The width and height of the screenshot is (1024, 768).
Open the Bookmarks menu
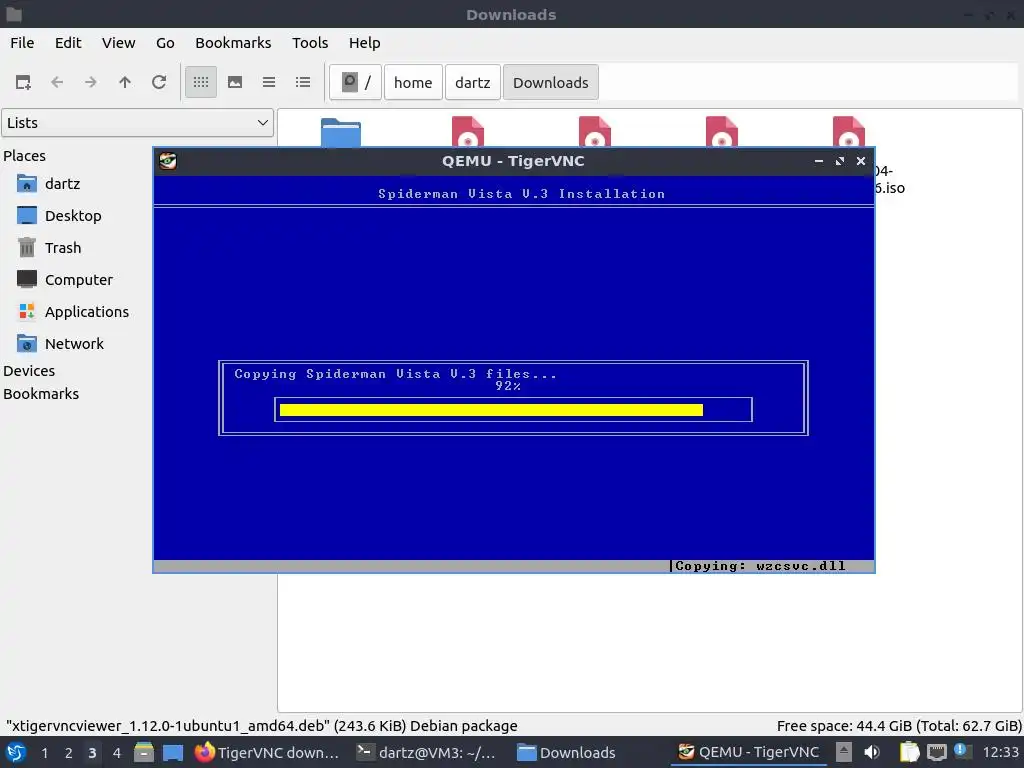(x=233, y=43)
